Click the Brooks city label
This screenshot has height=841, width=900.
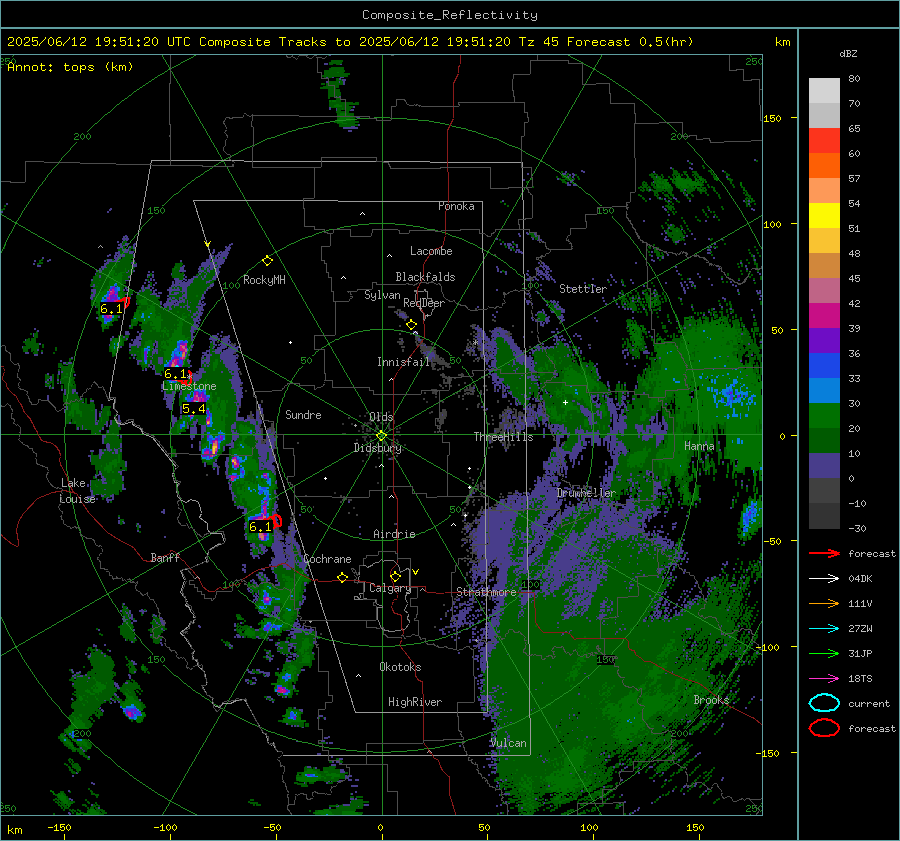pos(711,700)
